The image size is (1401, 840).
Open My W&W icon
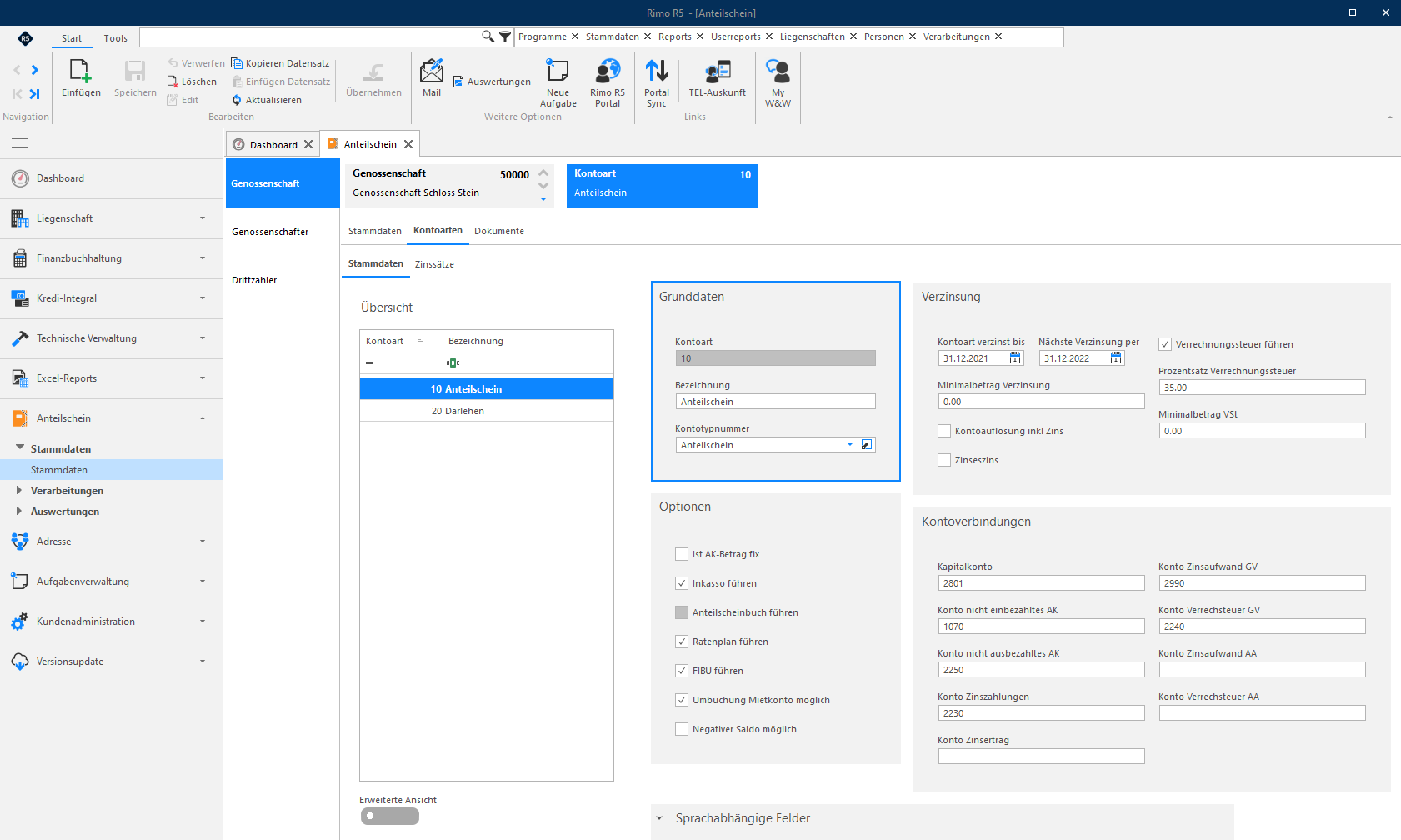pyautogui.click(x=778, y=72)
